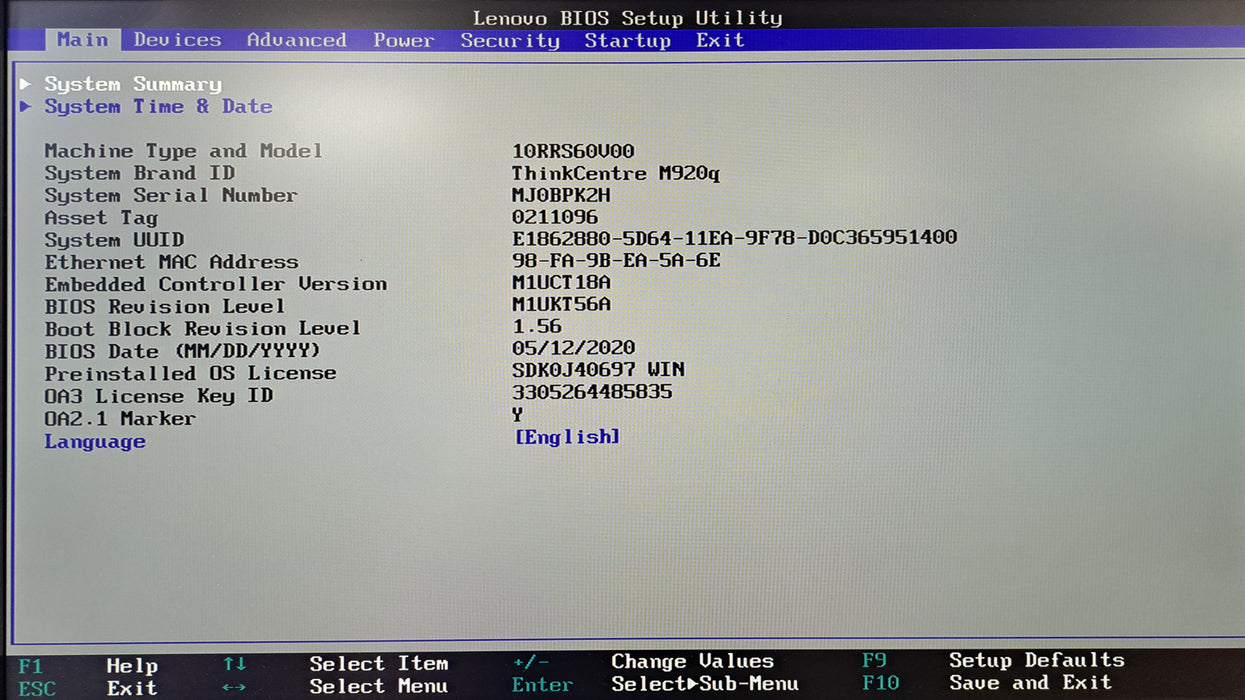
Task: Click BIOS date 05/12/2020
Action: click(573, 348)
